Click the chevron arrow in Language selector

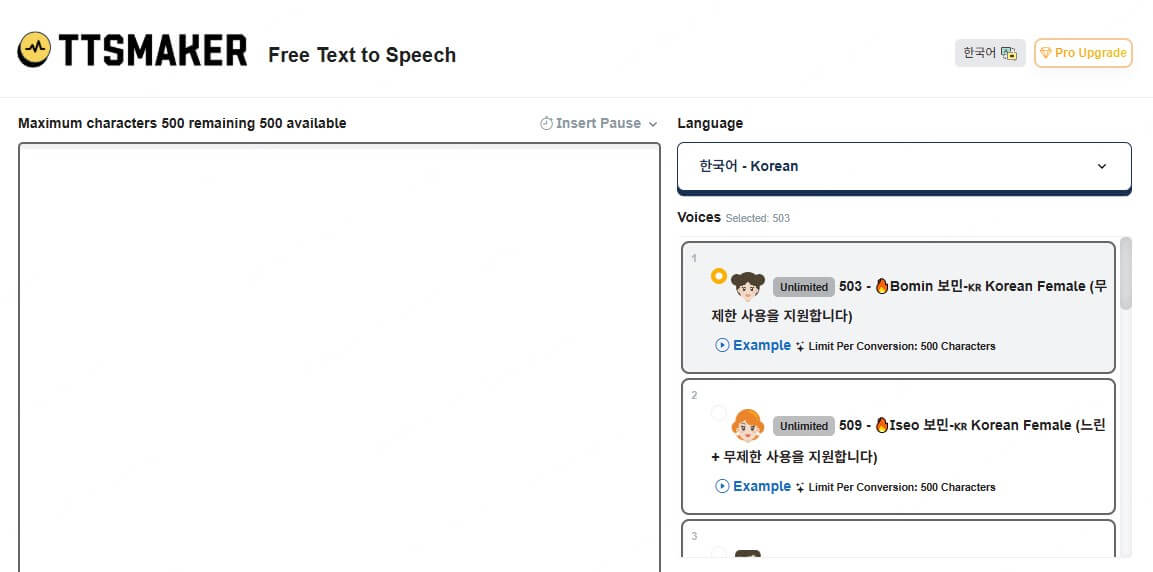[1102, 166]
